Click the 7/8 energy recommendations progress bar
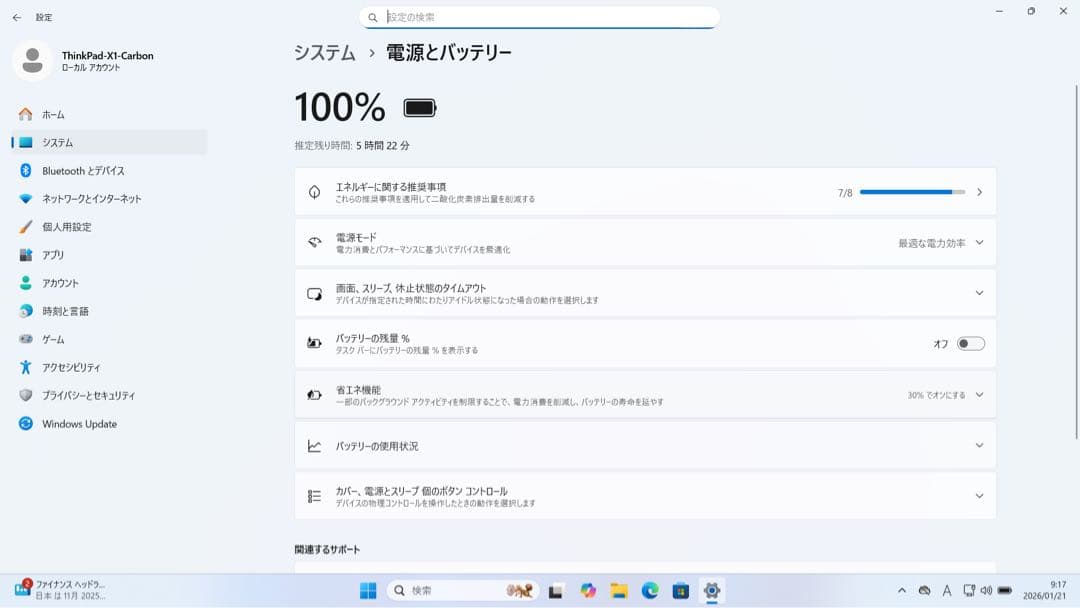Viewport: 1080px width, 608px height. click(x=910, y=192)
